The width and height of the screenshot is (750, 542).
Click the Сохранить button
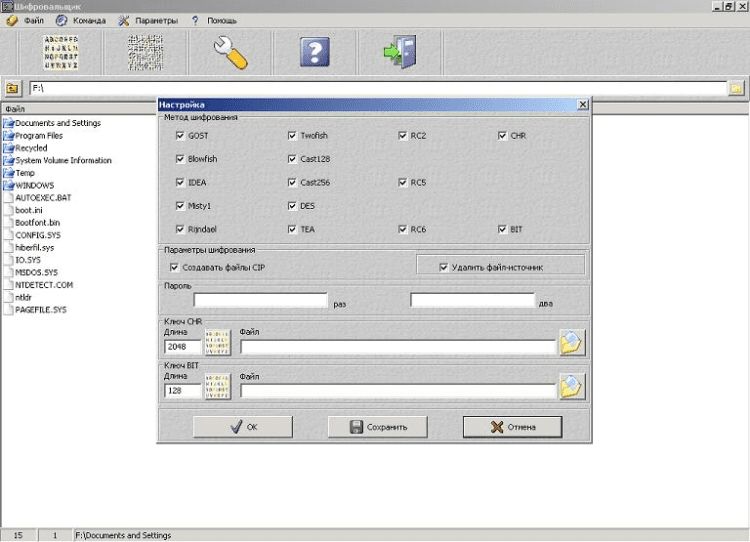click(x=377, y=427)
